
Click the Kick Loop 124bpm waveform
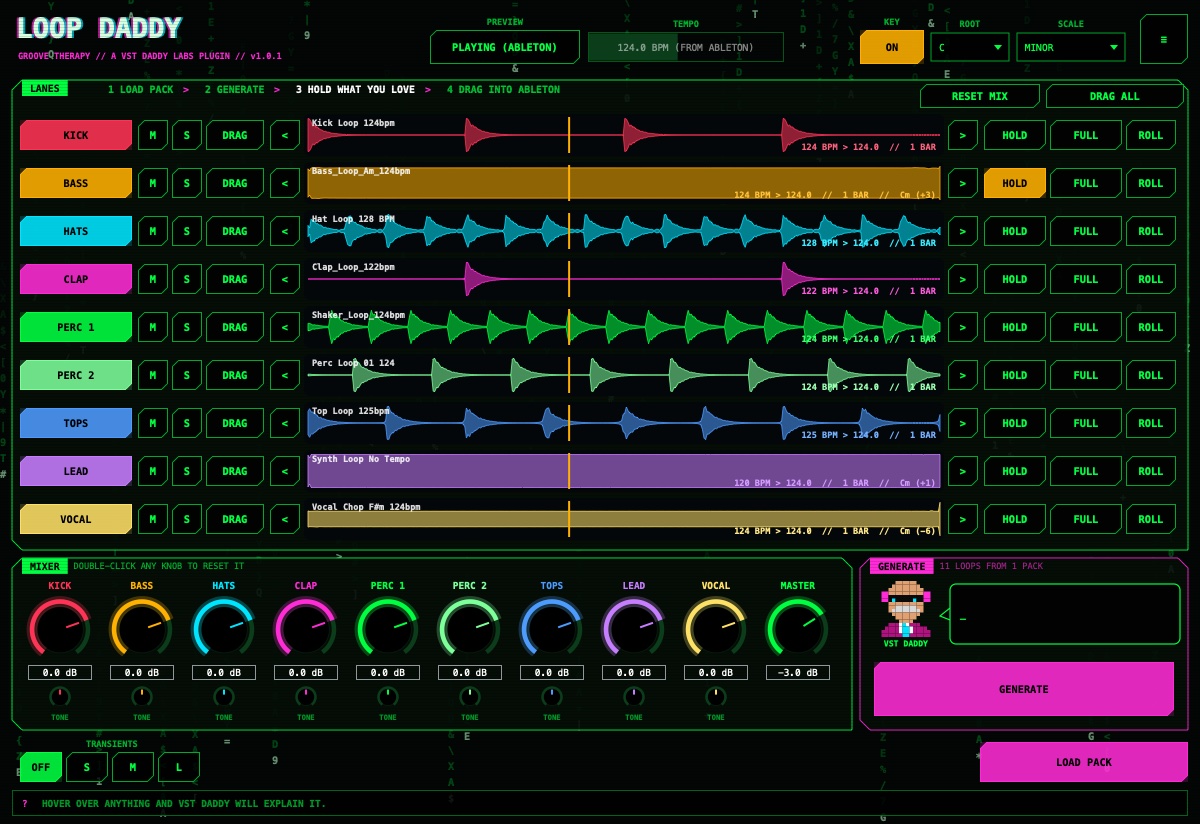(624, 135)
